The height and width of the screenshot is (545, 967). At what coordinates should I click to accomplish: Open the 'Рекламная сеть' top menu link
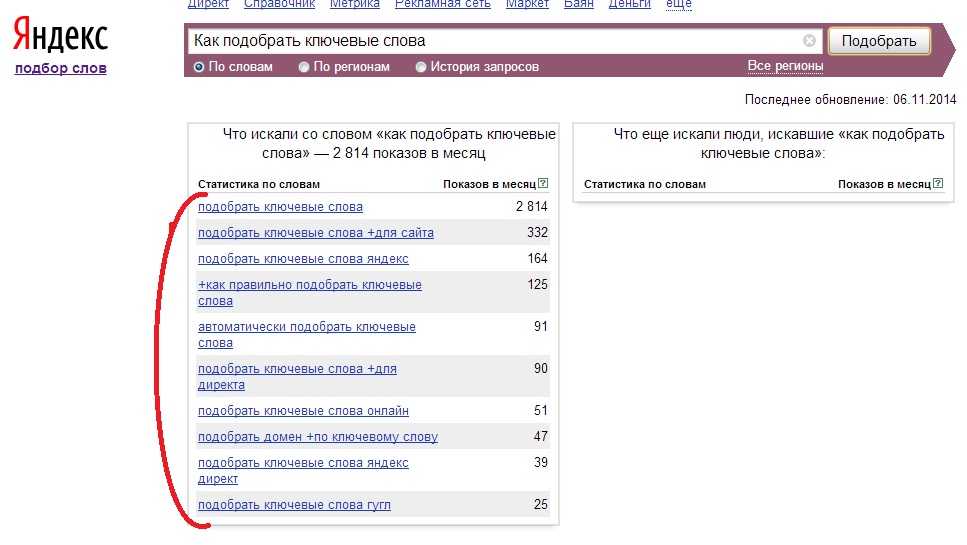pyautogui.click(x=443, y=4)
